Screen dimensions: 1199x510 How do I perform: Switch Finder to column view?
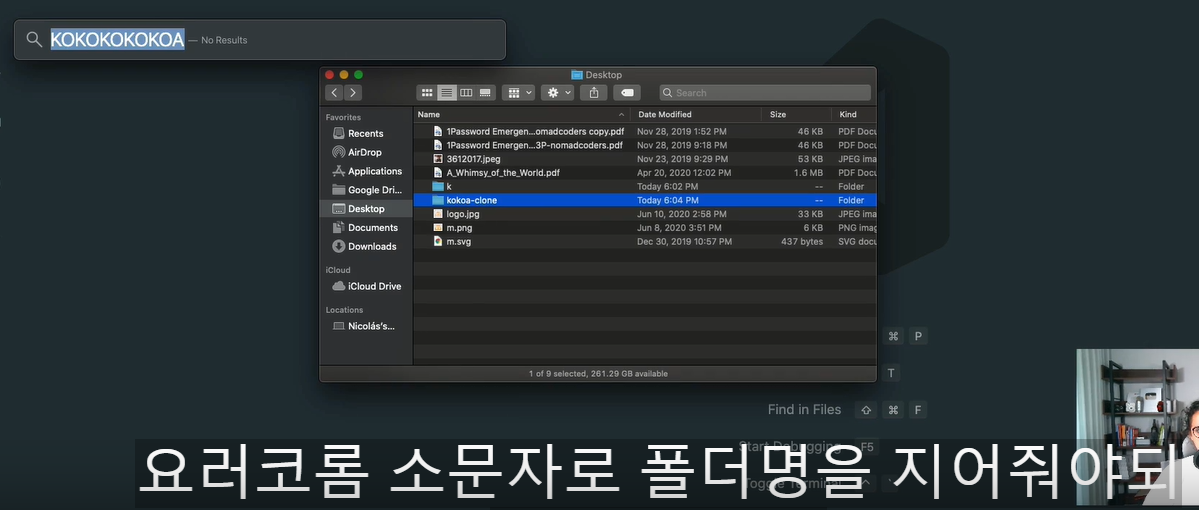click(466, 93)
